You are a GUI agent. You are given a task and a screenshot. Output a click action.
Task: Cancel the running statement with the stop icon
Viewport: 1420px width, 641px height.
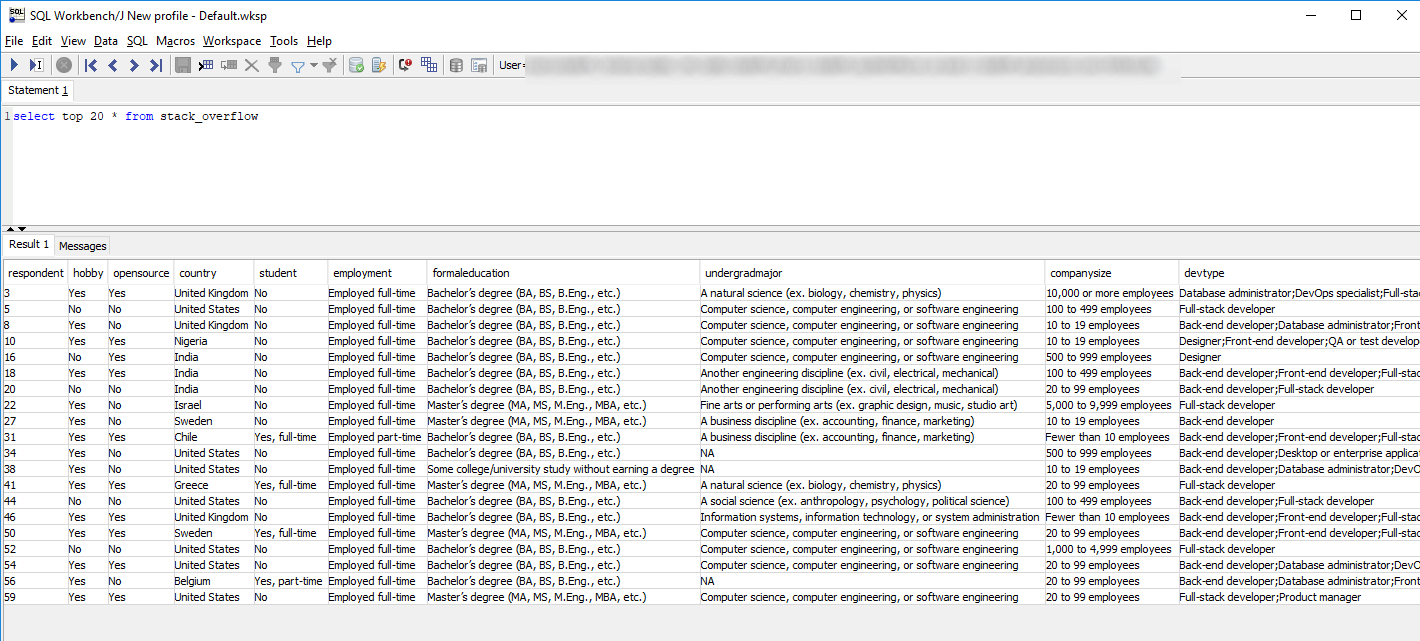click(x=64, y=65)
